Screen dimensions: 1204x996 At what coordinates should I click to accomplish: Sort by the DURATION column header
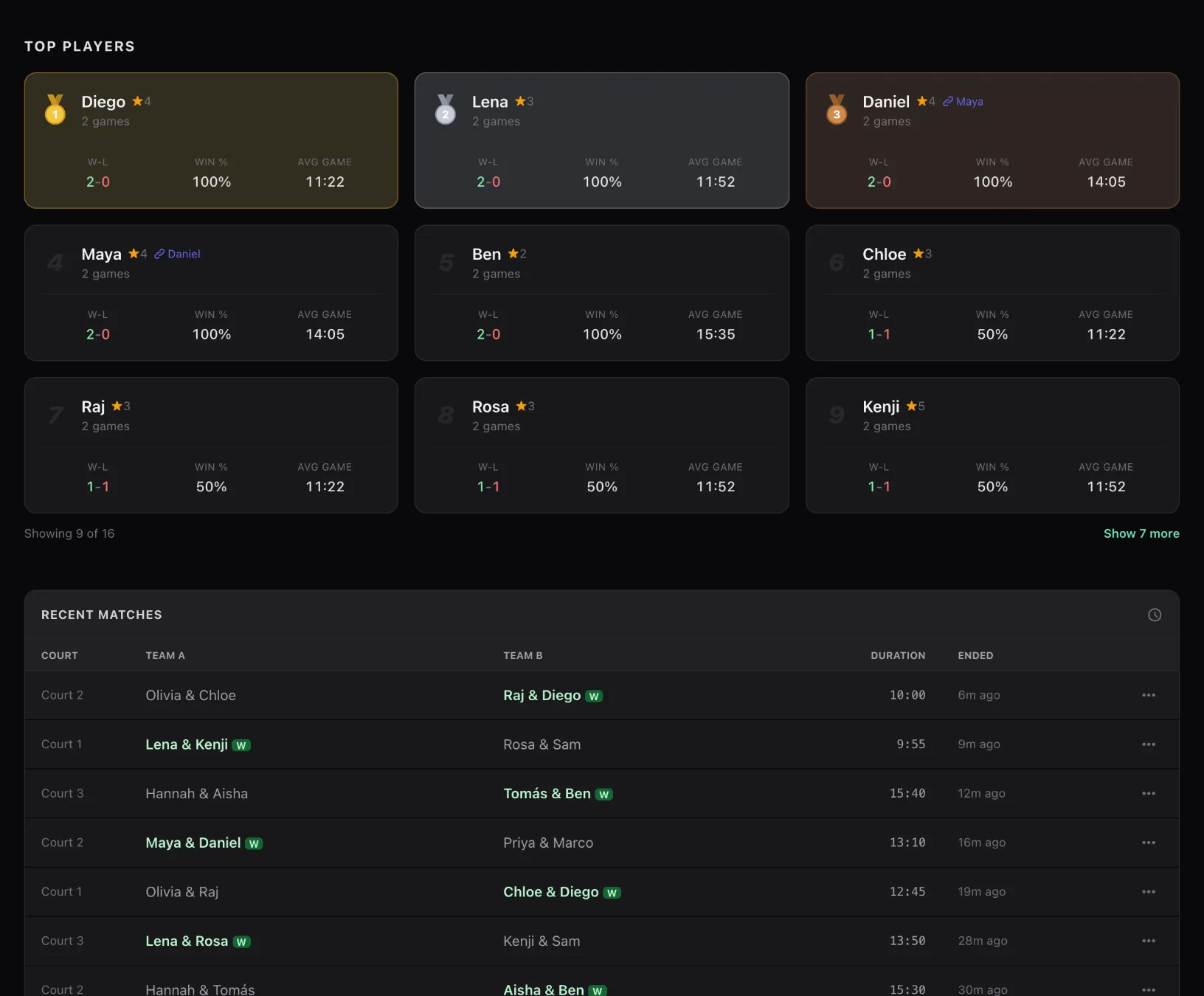coord(898,655)
